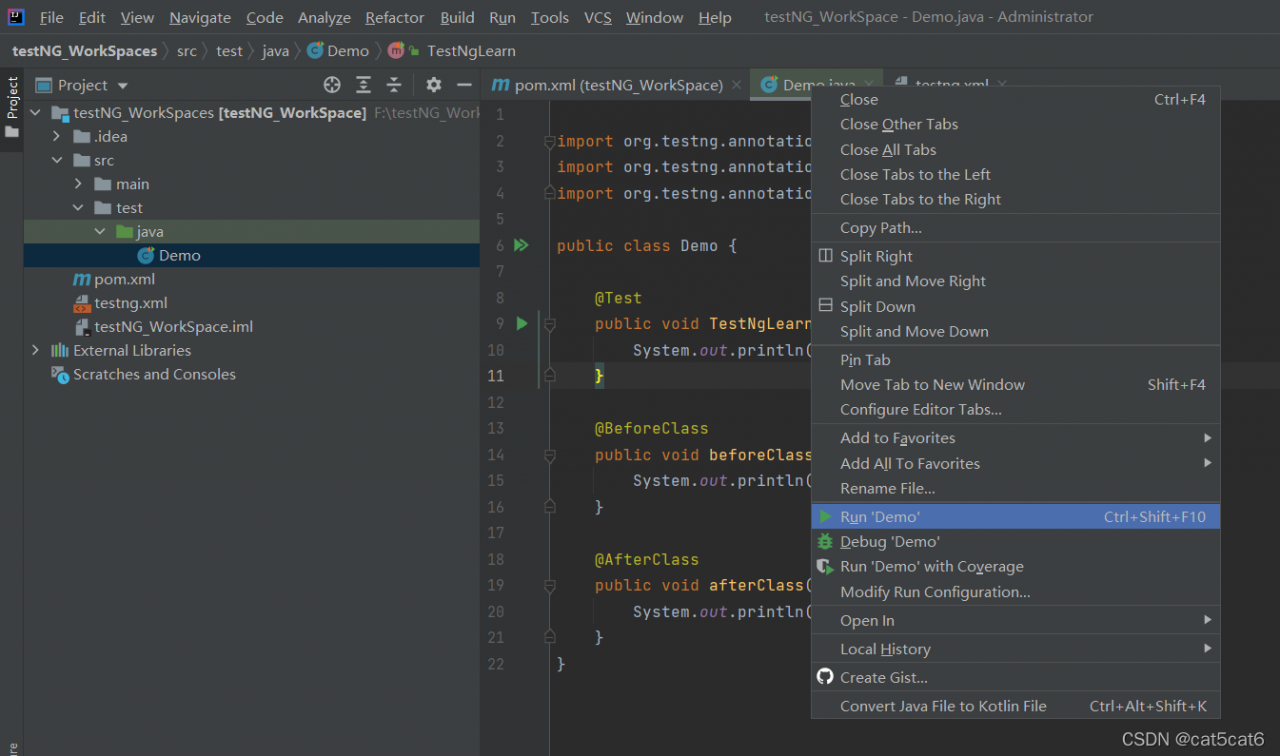1280x756 pixels.
Task: Open the Refactor menu
Action: (x=395, y=18)
